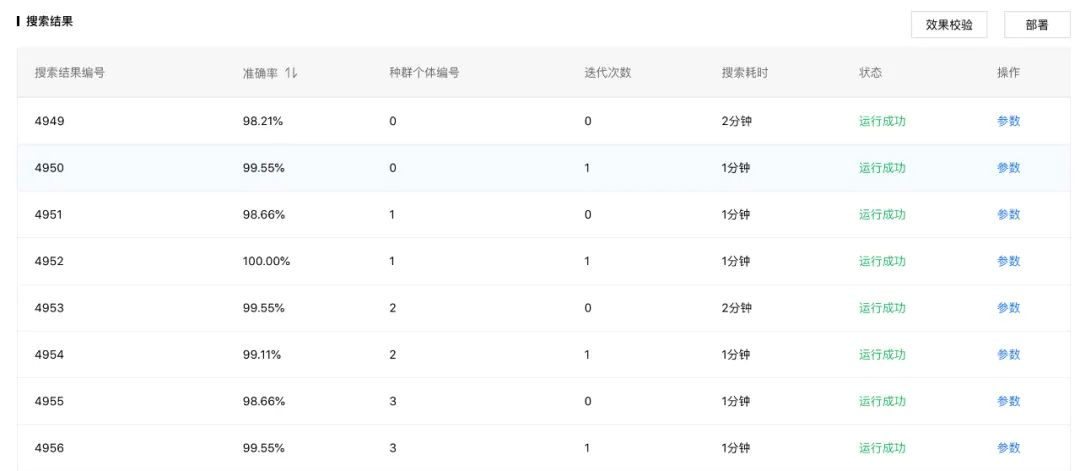Select the 准确率 column header label
This screenshot has height=471, width=1080.
click(260, 73)
